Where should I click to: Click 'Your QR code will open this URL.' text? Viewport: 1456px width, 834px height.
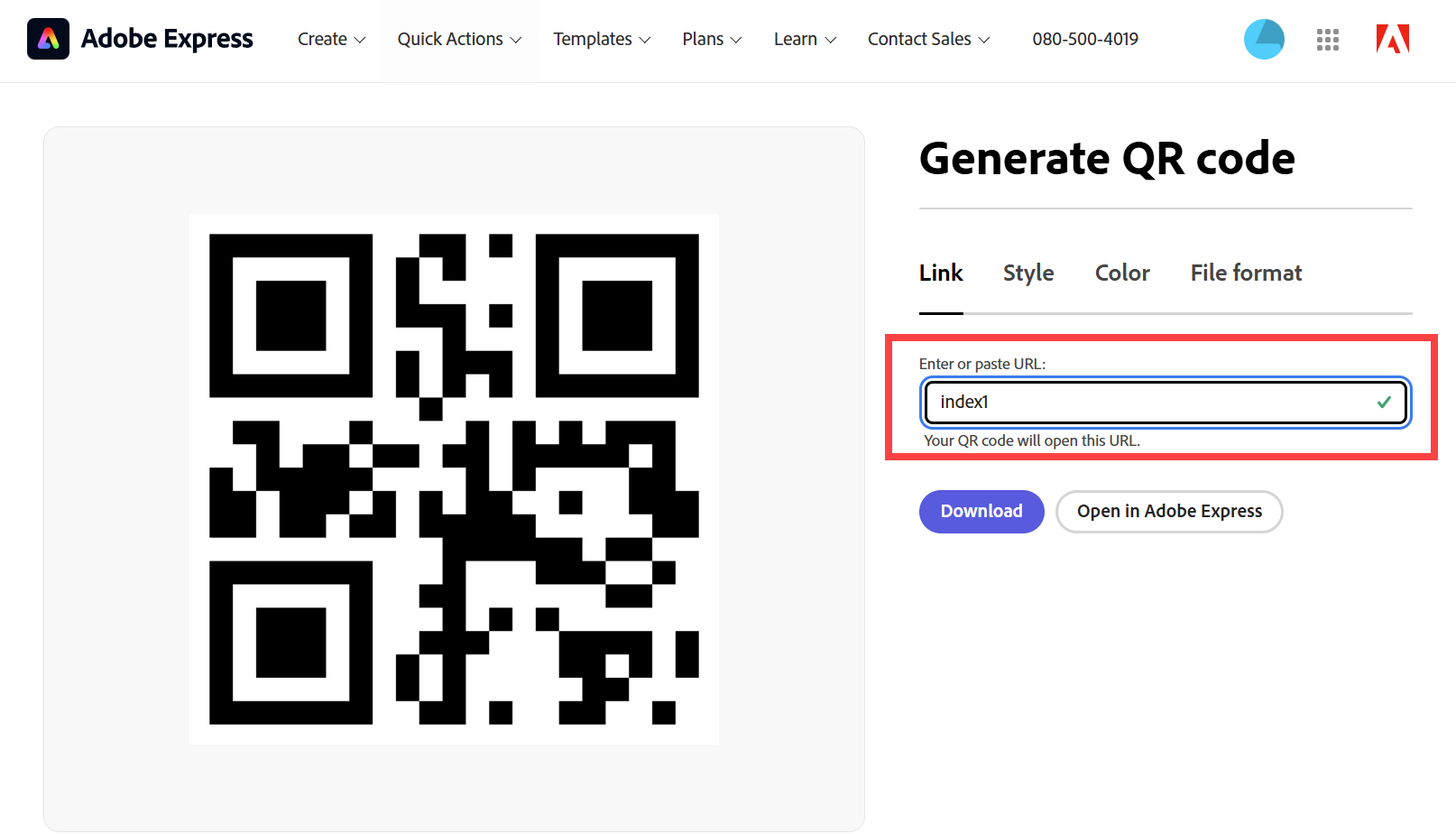pos(1032,440)
